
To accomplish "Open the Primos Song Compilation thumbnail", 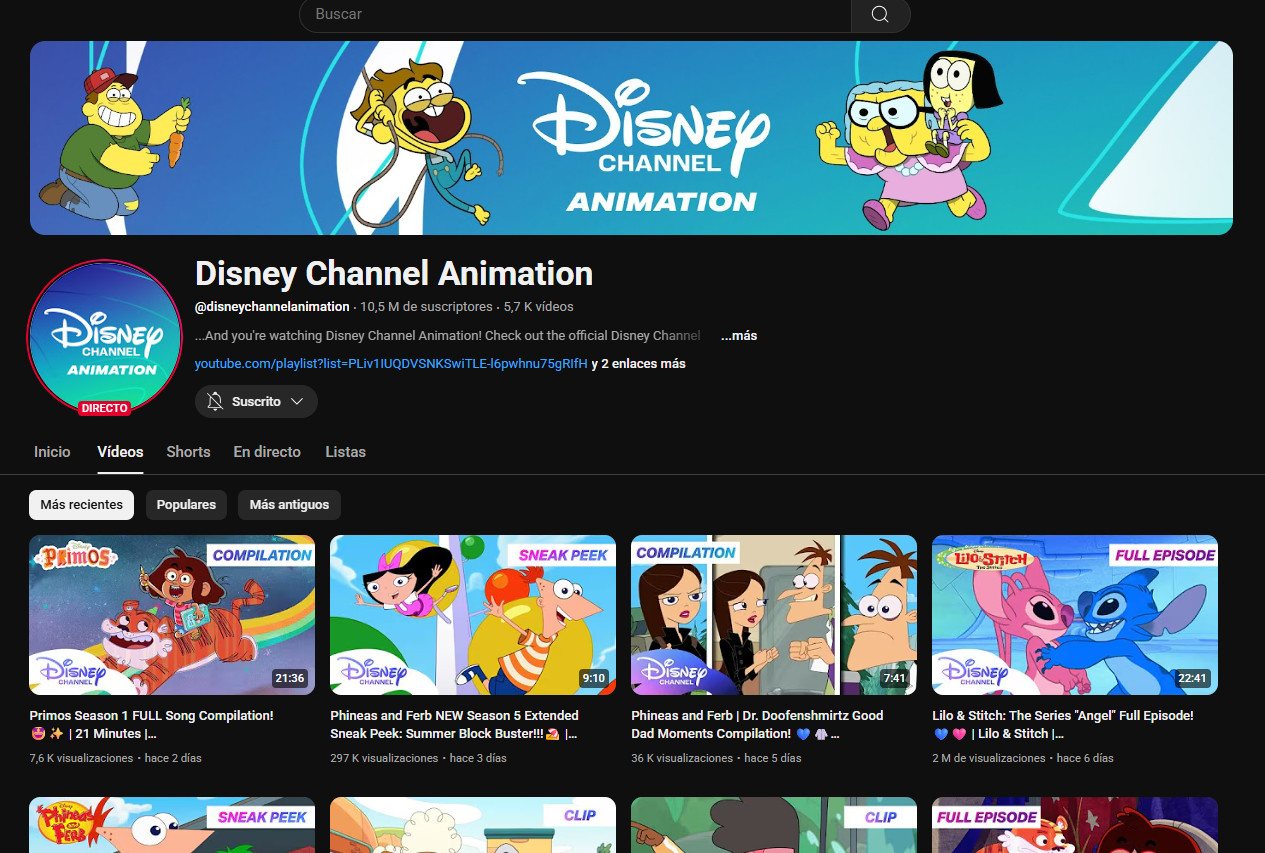I will click(172, 615).
